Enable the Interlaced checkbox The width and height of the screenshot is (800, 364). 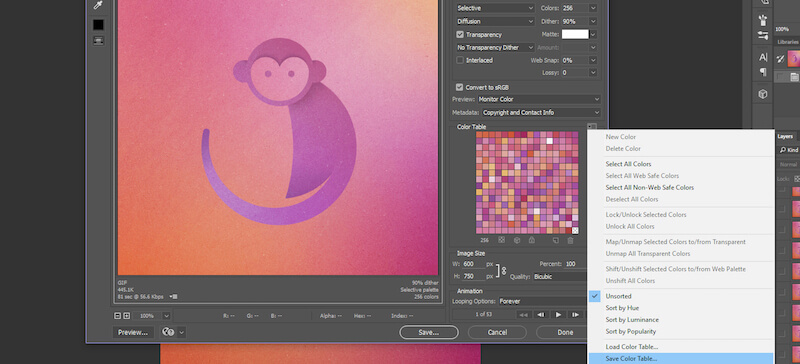point(460,60)
